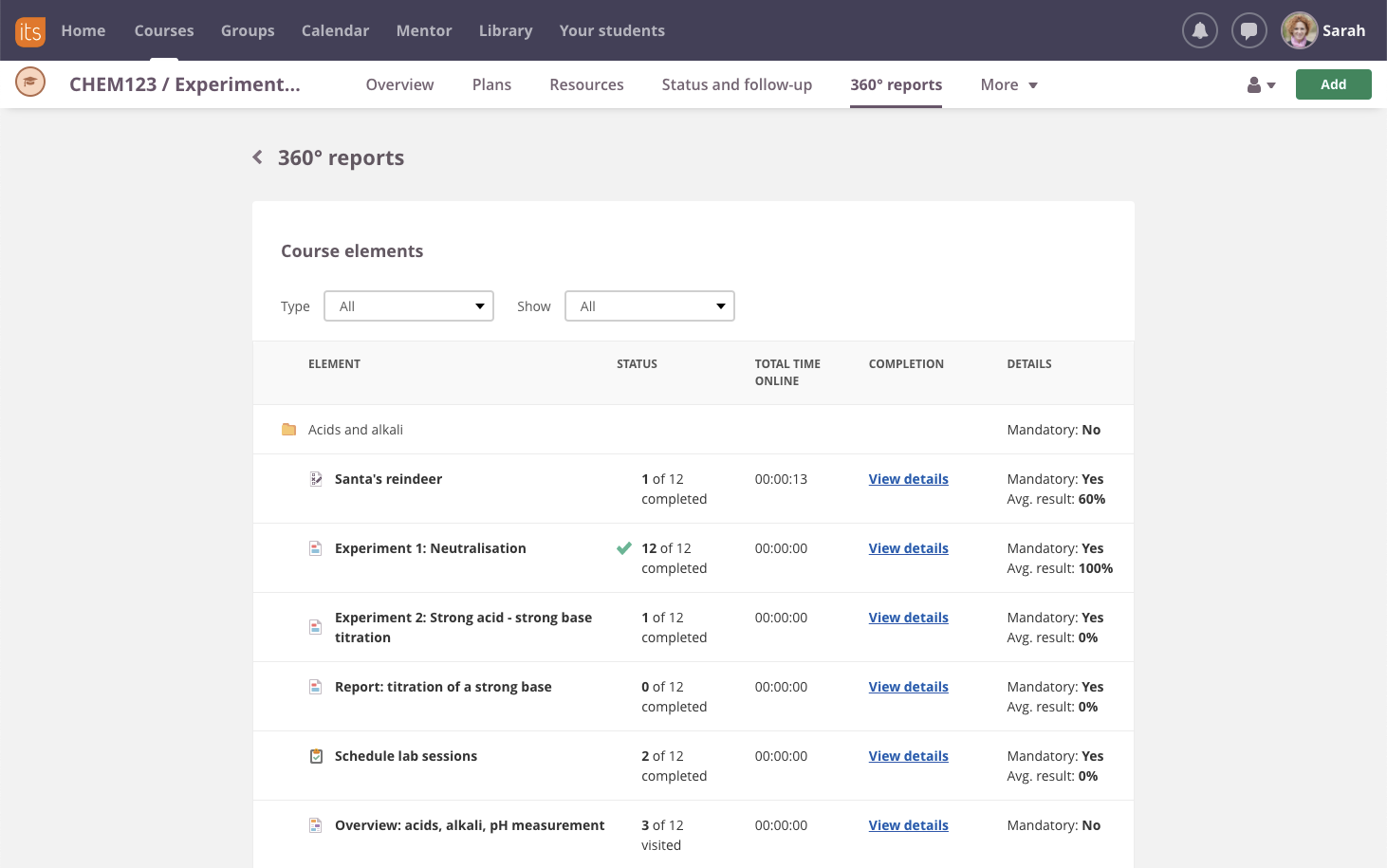Click Sarah's profile avatar
Image resolution: width=1387 pixels, height=868 pixels.
tap(1299, 30)
